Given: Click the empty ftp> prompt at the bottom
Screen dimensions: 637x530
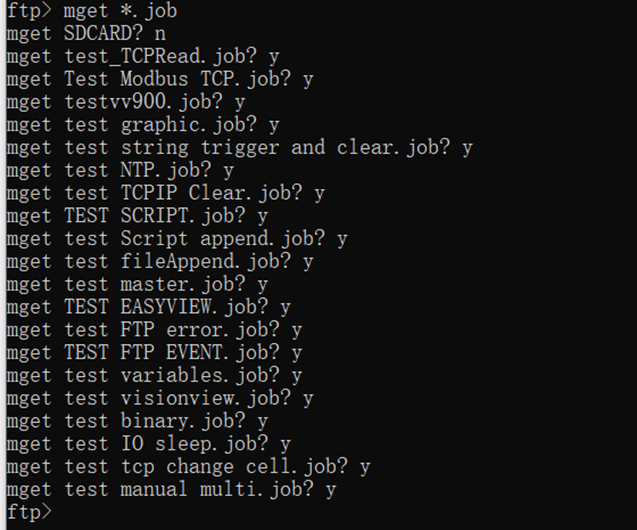Looking at the screenshot, I should pos(27,512).
